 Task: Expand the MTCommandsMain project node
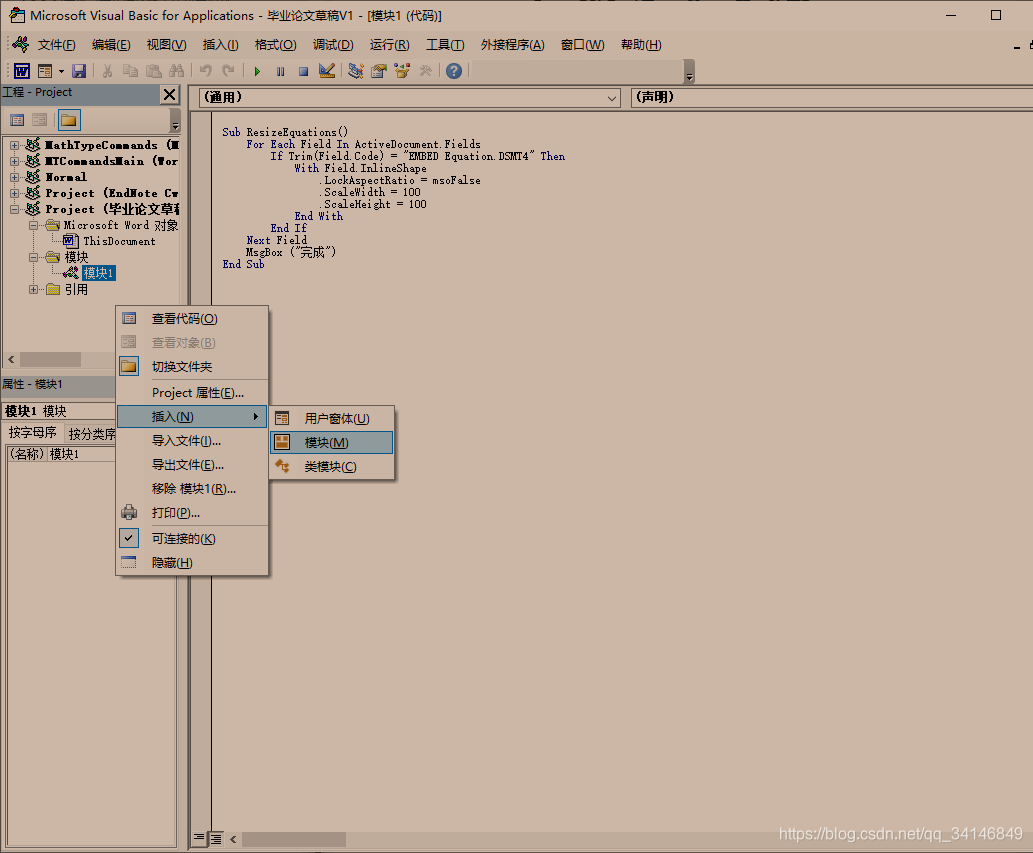(14, 161)
